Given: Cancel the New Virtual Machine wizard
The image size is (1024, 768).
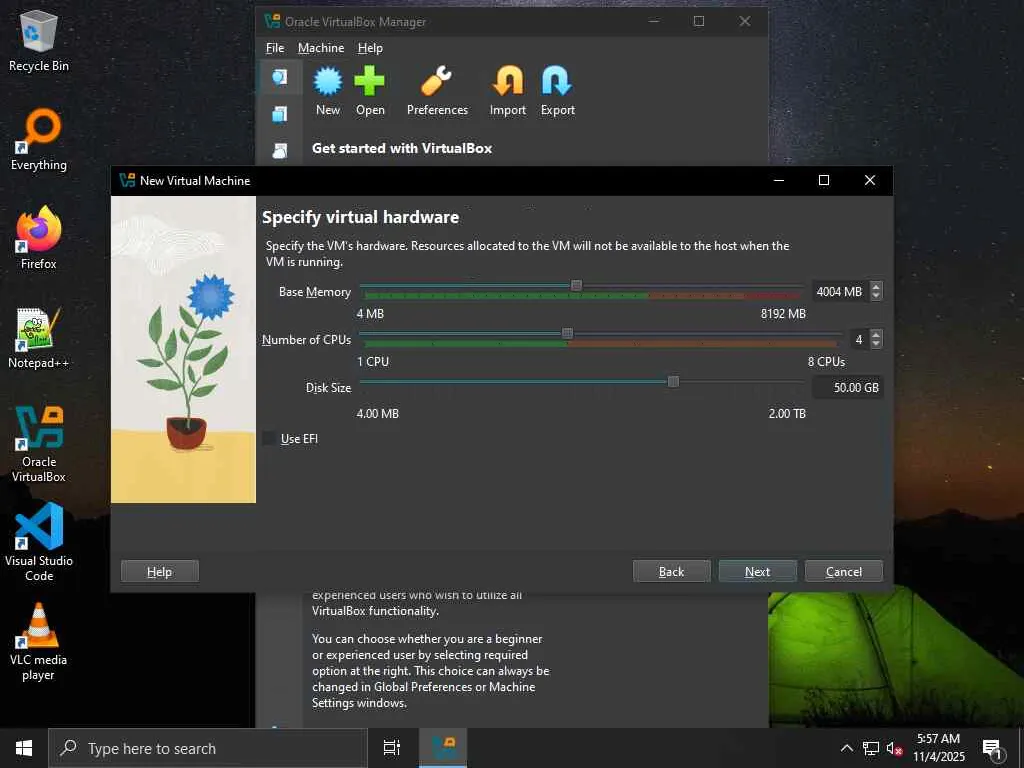Looking at the screenshot, I should pyautogui.click(x=844, y=571).
